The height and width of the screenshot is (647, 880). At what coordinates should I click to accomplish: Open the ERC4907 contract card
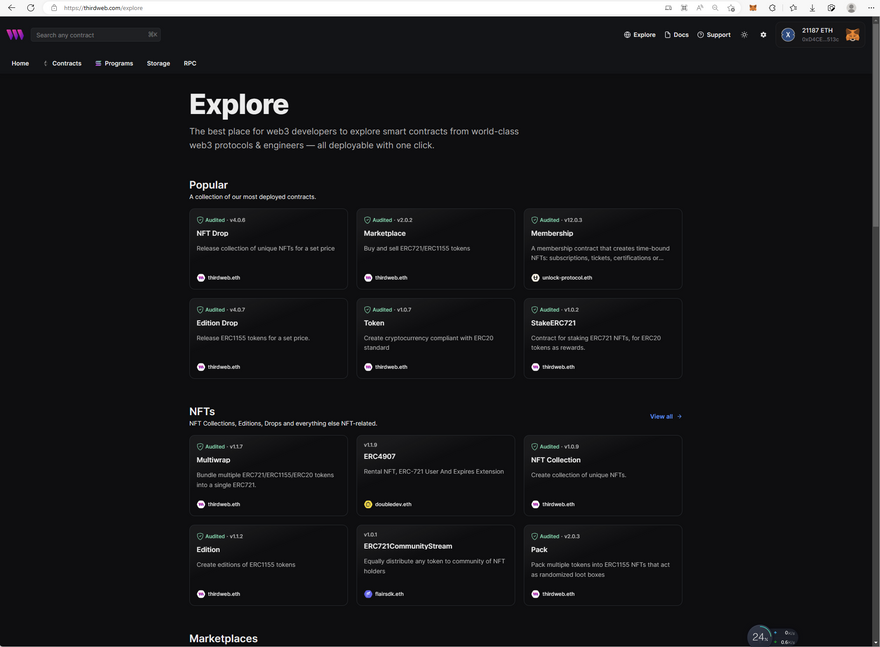coord(436,476)
